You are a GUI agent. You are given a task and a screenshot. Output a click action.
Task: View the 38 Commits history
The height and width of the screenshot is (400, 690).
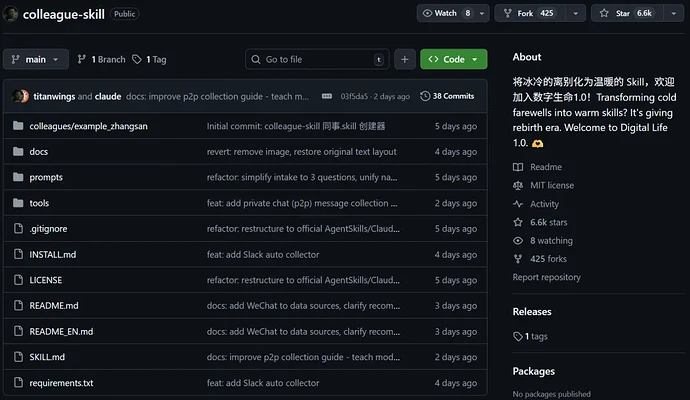click(447, 96)
